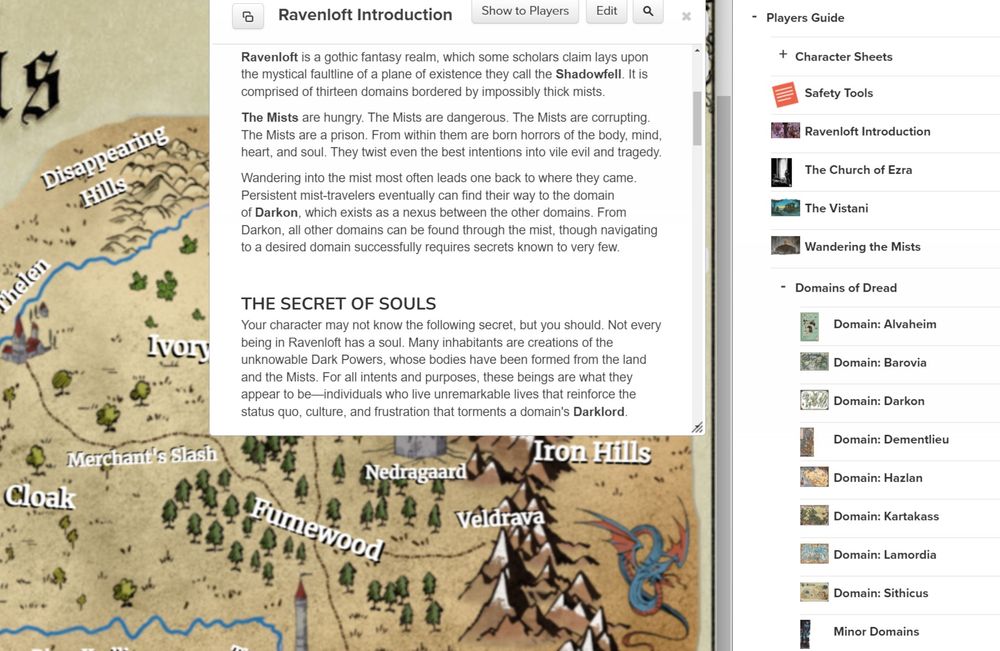Click Disappearing Hills label on map
Screen dimensions: 1000x651
click(105, 165)
